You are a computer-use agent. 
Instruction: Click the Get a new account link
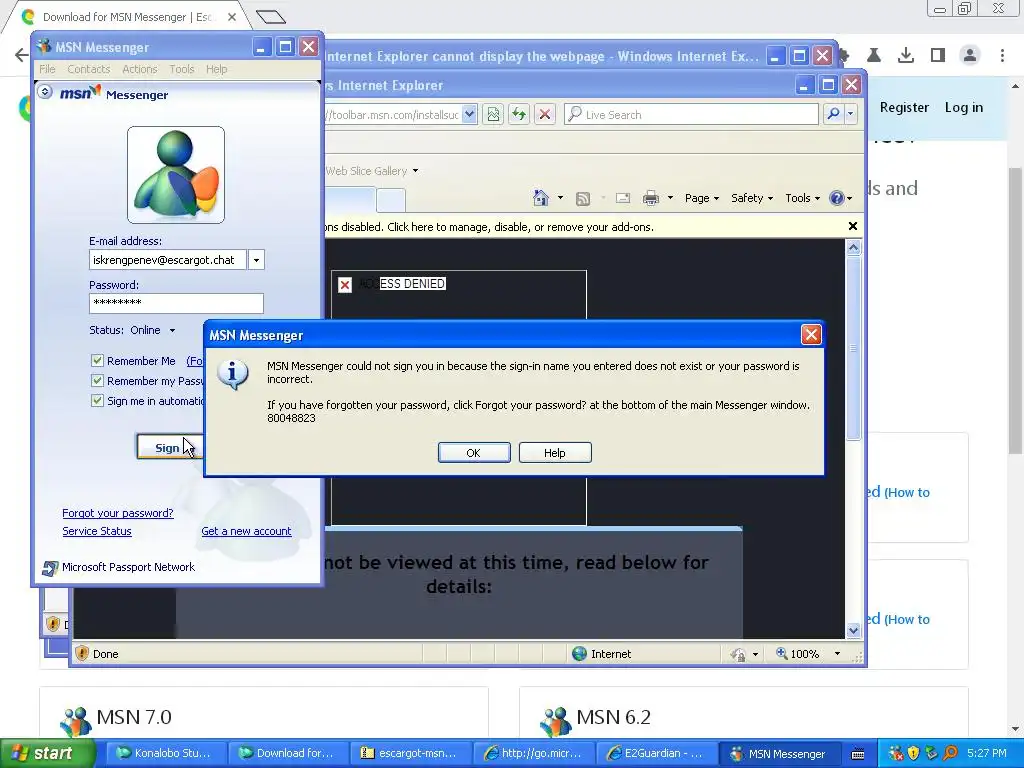click(x=246, y=532)
